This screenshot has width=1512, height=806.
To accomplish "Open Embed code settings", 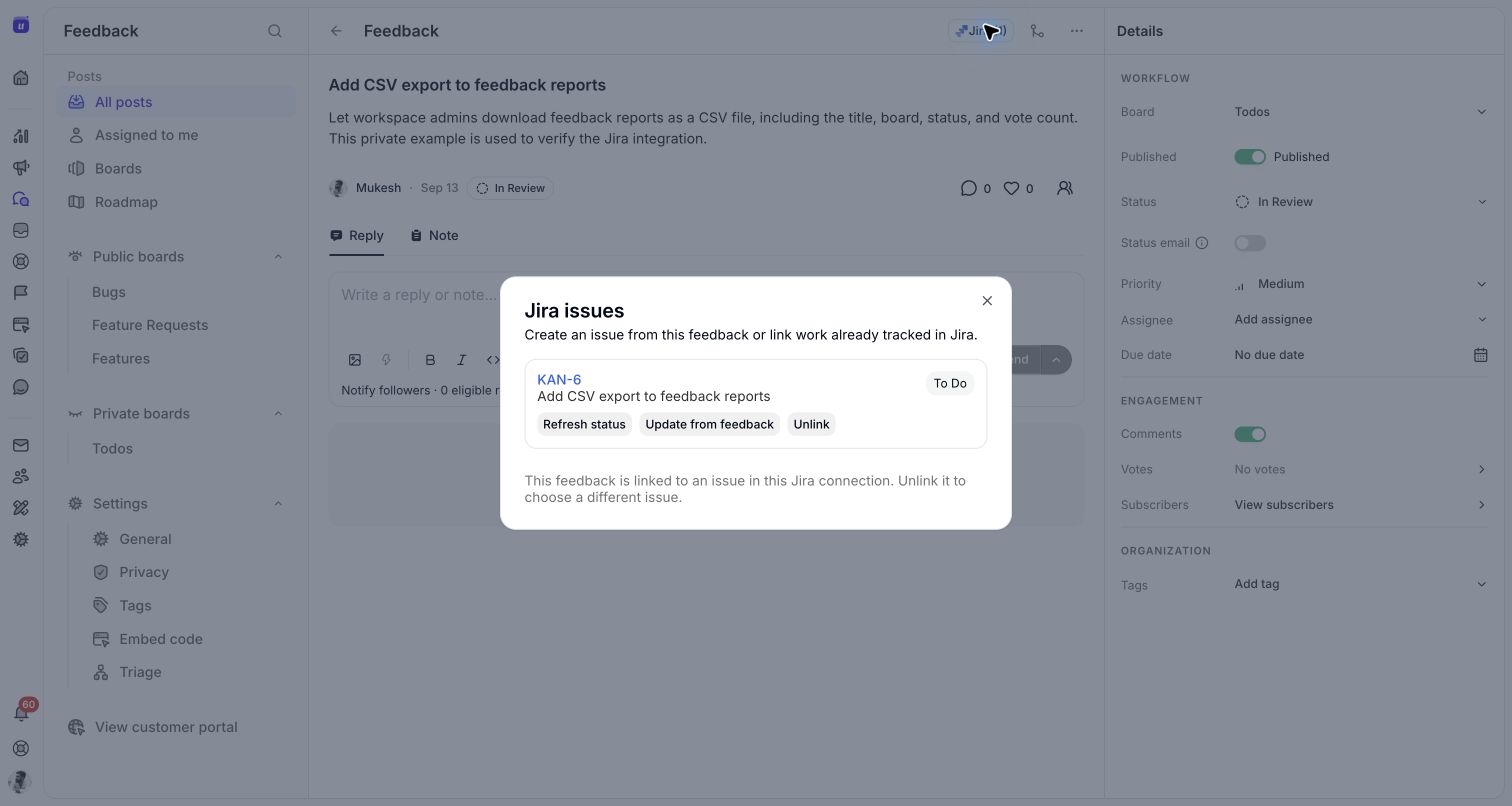I will click(161, 639).
